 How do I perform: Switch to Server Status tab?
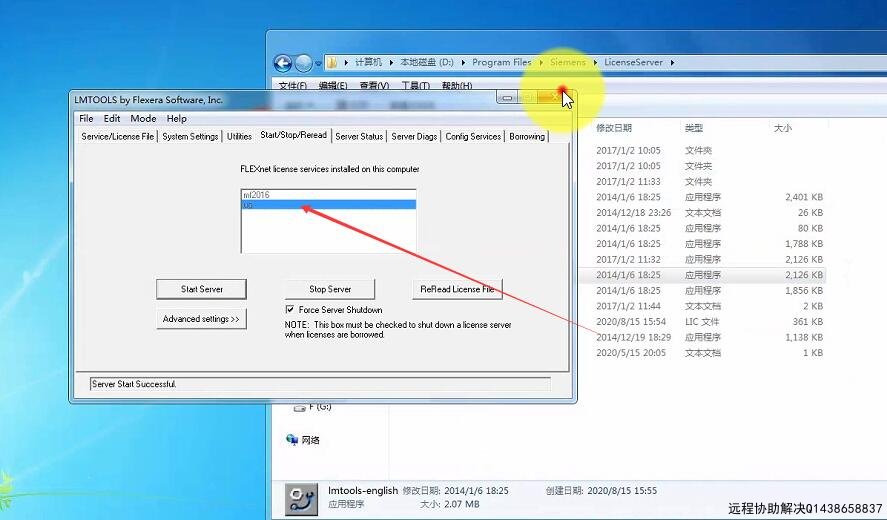pyautogui.click(x=359, y=136)
